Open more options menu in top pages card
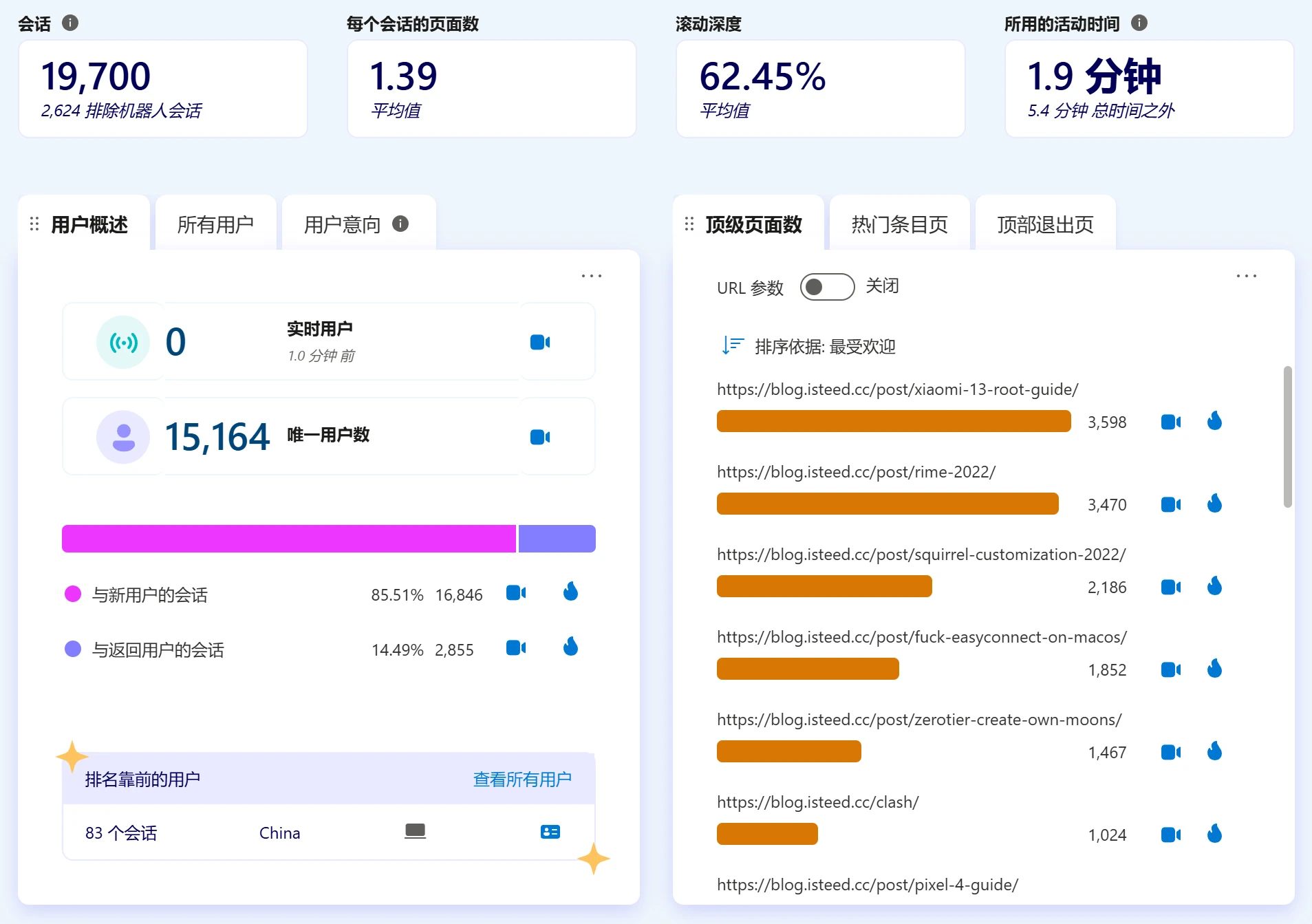The width and height of the screenshot is (1312, 924). [1246, 276]
